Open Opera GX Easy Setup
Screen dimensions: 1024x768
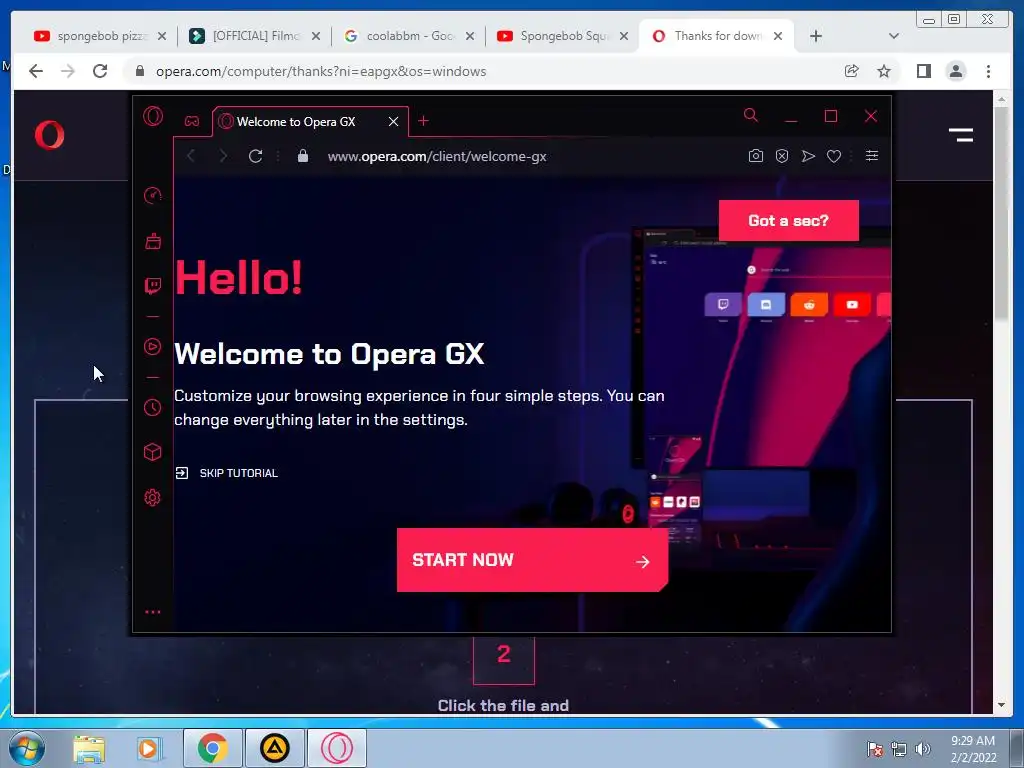tap(872, 155)
